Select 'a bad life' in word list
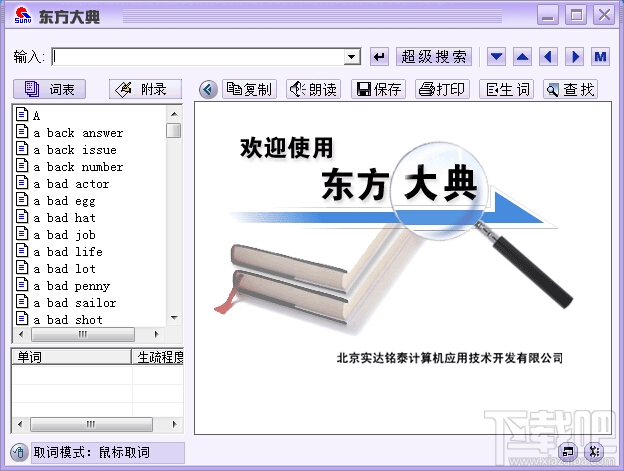 68,252
